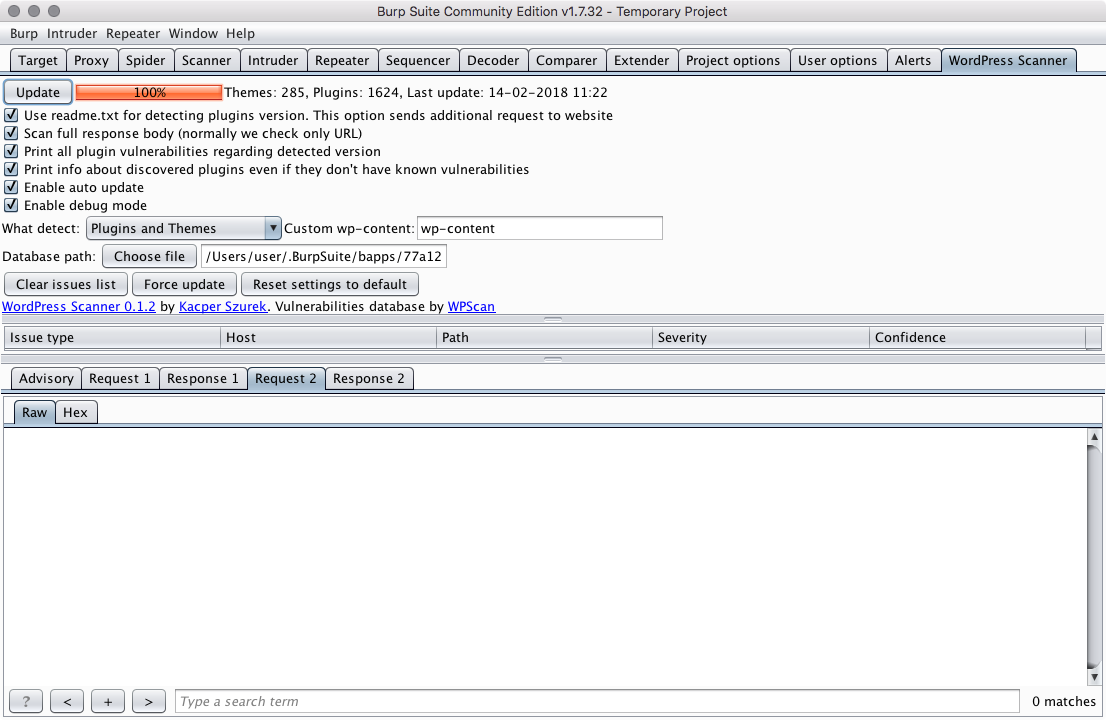Open the Repeater menu
Image resolution: width=1106 pixels, height=720 pixels.
point(133,33)
